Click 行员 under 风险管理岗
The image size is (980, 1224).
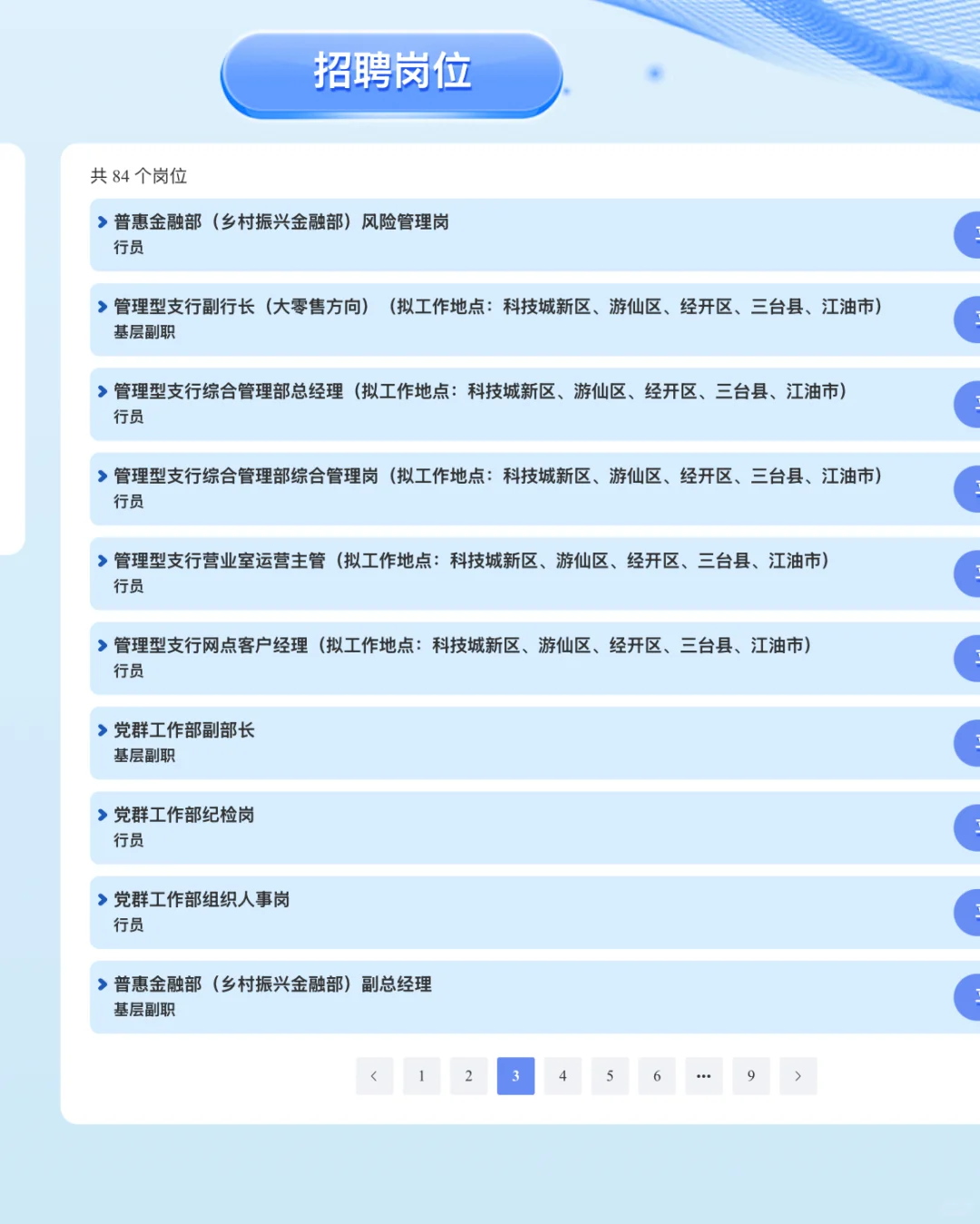pyautogui.click(x=129, y=247)
